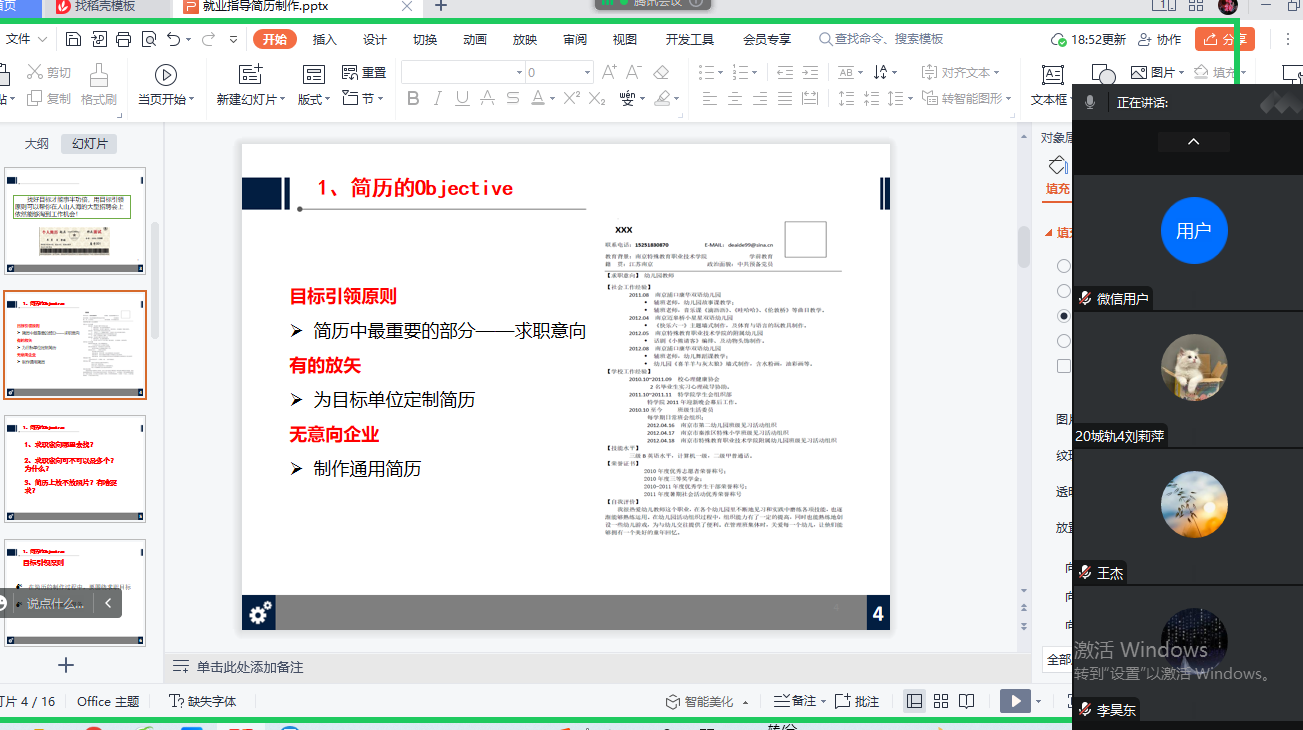This screenshot has width=1303, height=730.
Task: Open the Insert (插入) ribbon tab
Action: click(x=325, y=39)
